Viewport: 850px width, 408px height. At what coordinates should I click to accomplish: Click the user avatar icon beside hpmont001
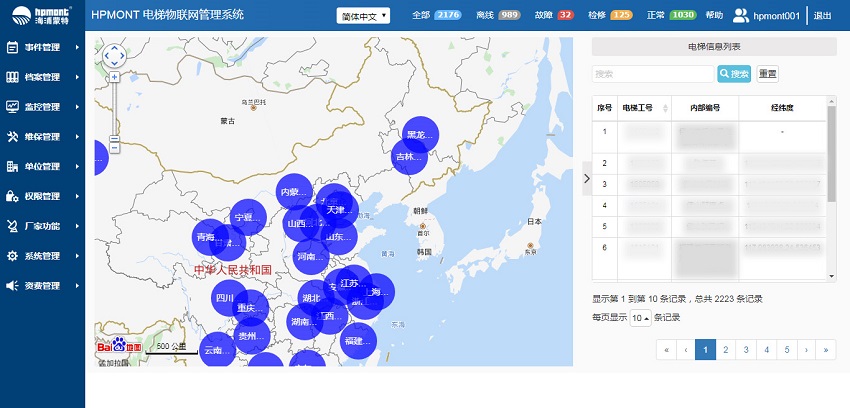(740, 16)
